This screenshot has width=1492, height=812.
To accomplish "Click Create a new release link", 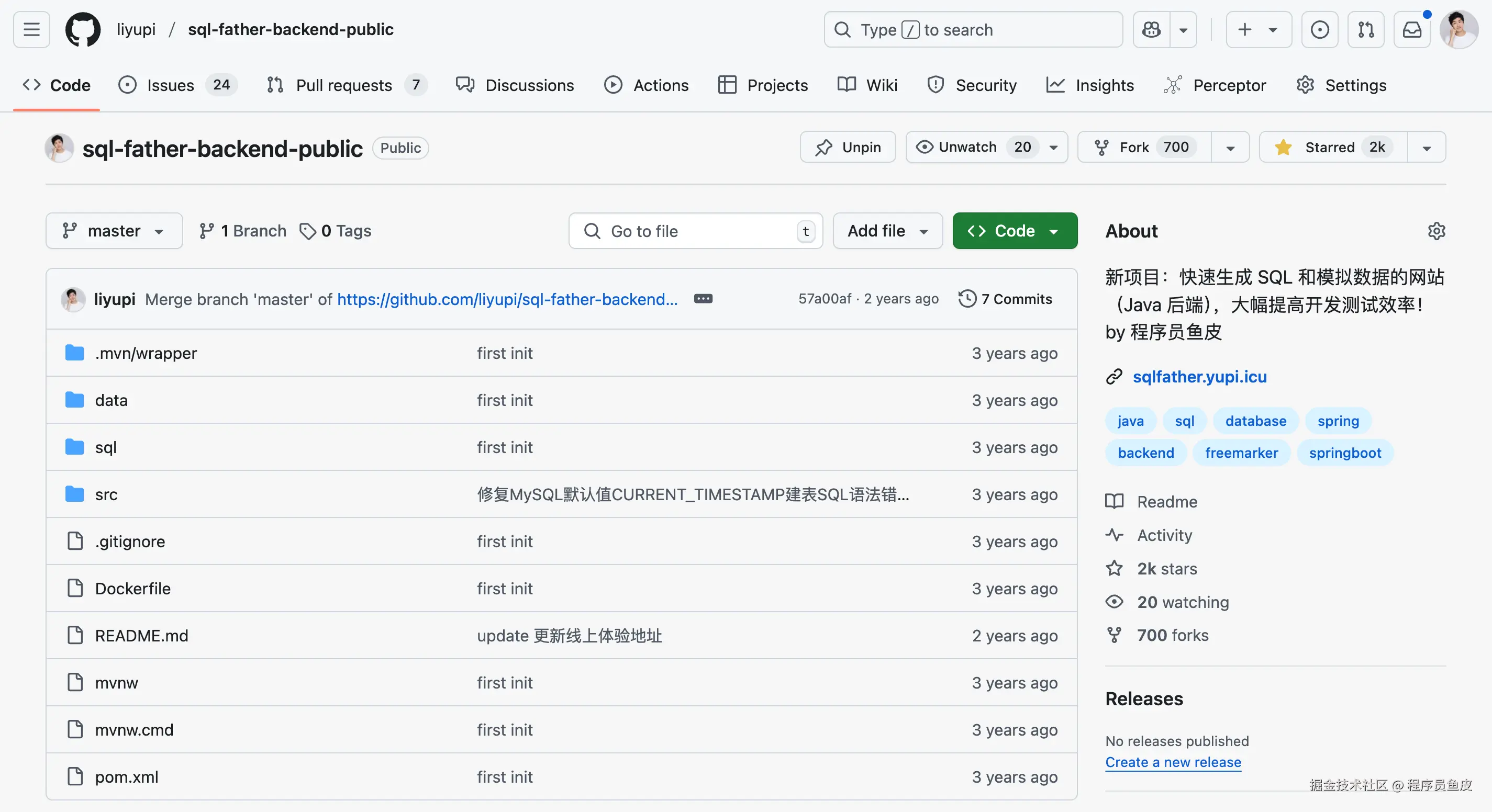I will click(x=1173, y=762).
